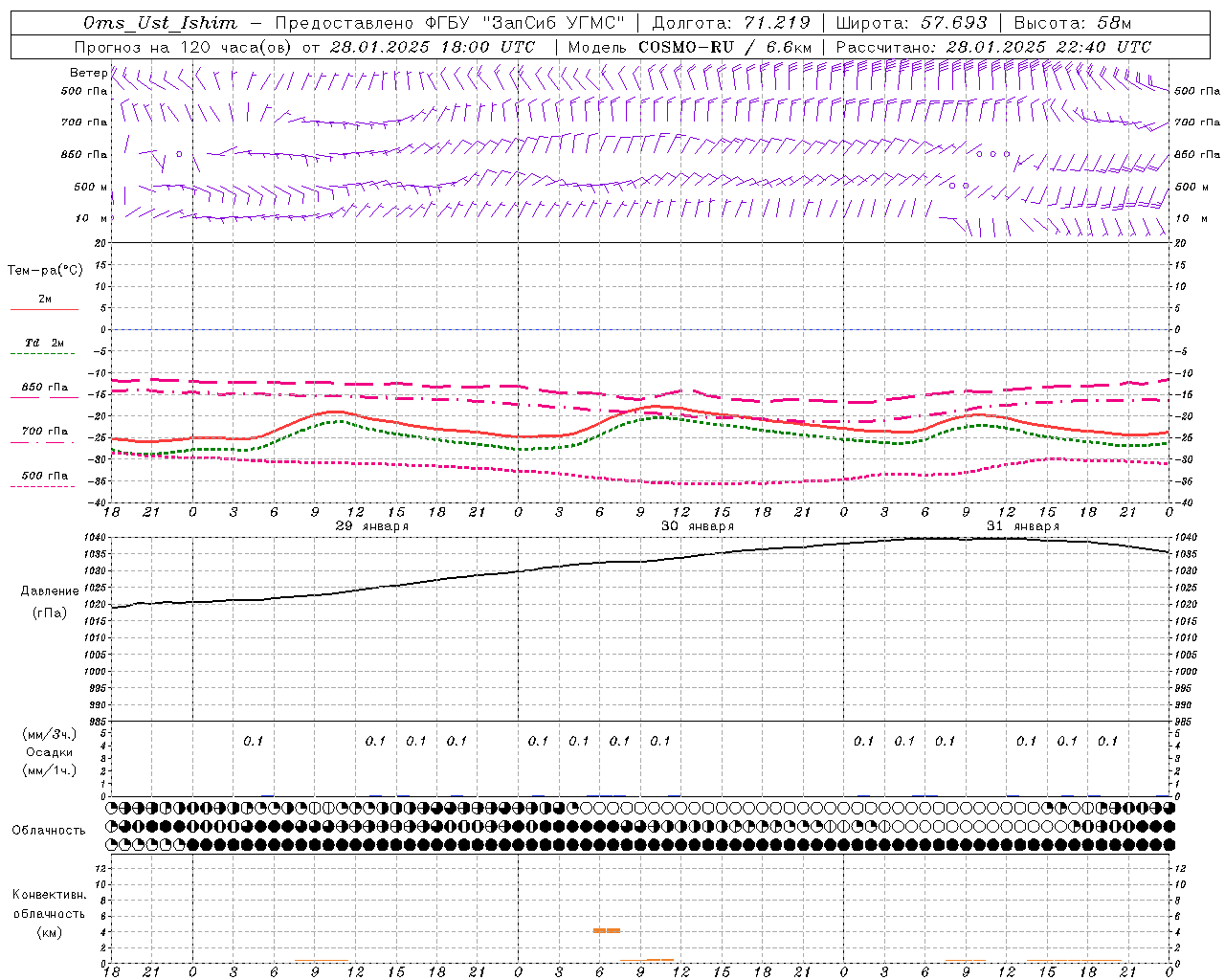The height and width of the screenshot is (980, 1225).
Task: Click the Давление panel label
Action: 50,591
